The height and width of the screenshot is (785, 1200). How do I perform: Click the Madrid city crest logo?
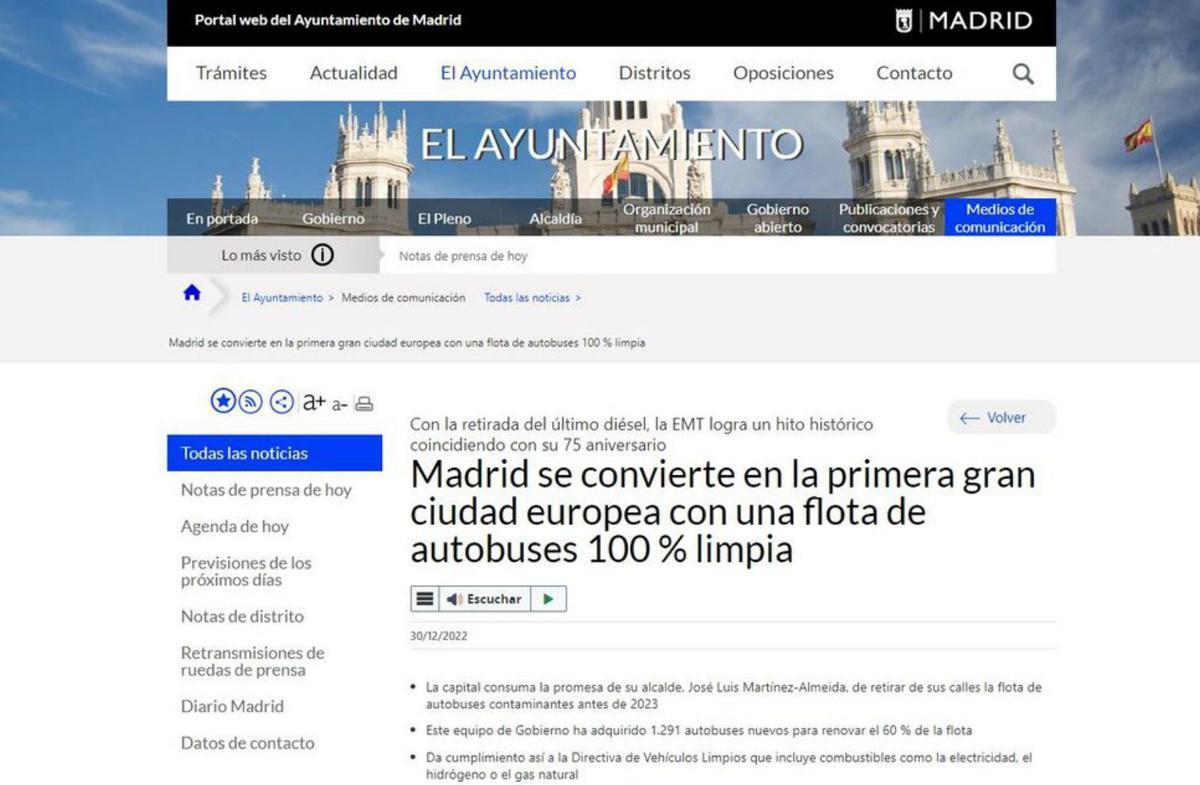(906, 20)
